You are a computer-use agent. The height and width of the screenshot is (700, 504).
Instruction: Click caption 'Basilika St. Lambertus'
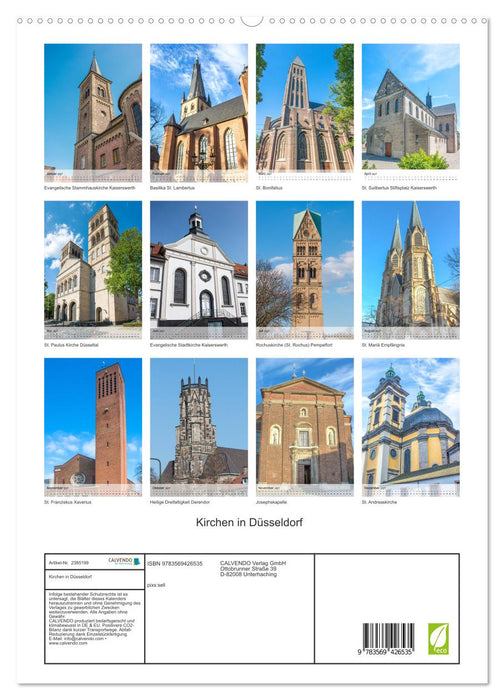[172, 188]
